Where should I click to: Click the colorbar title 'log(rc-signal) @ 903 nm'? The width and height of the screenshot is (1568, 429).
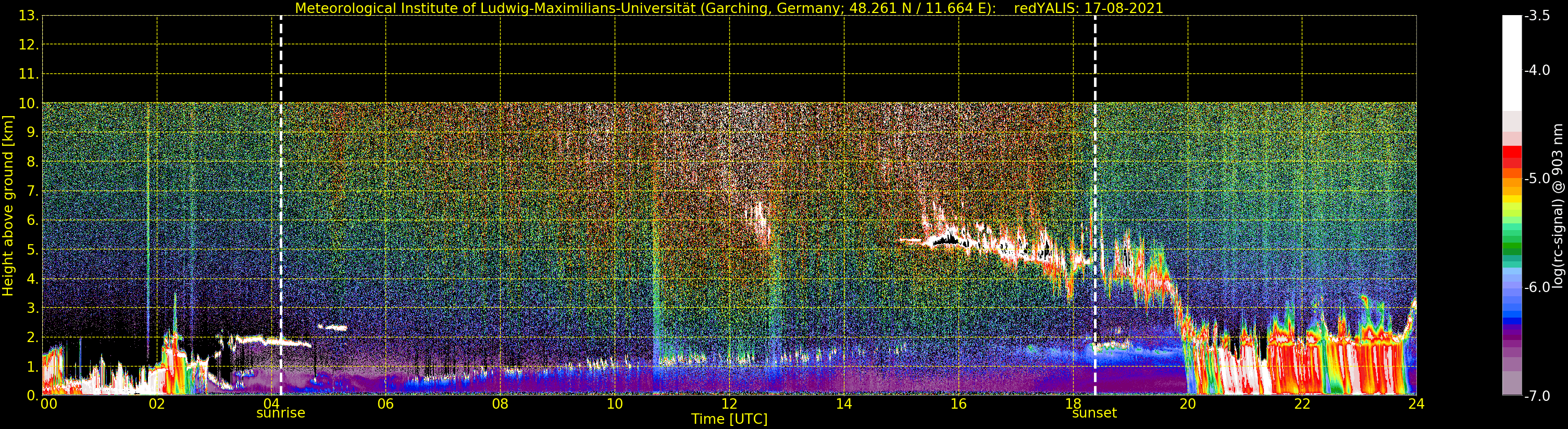click(1558, 206)
